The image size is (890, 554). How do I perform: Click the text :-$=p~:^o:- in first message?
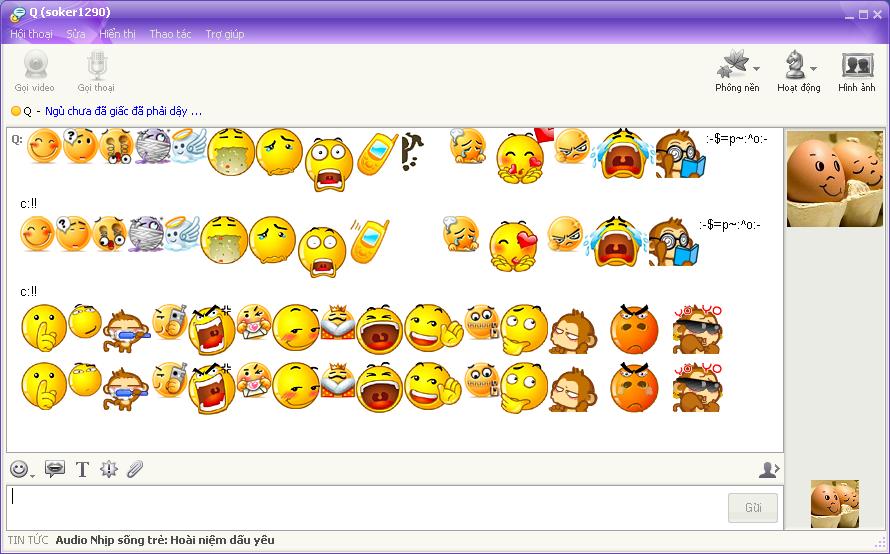(x=737, y=138)
